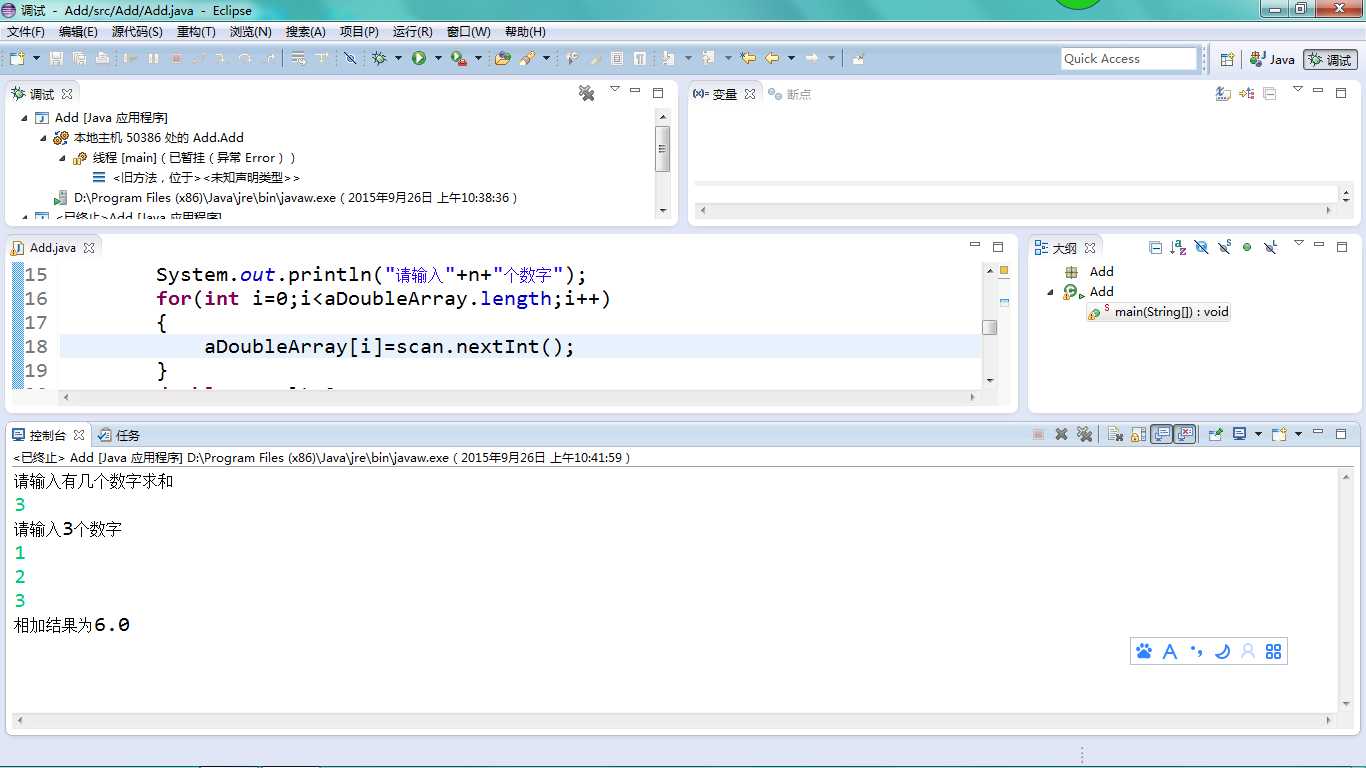Image resolution: width=1366 pixels, height=768 pixels.
Task: Open the Debug launch dropdown arrow
Action: [398, 58]
